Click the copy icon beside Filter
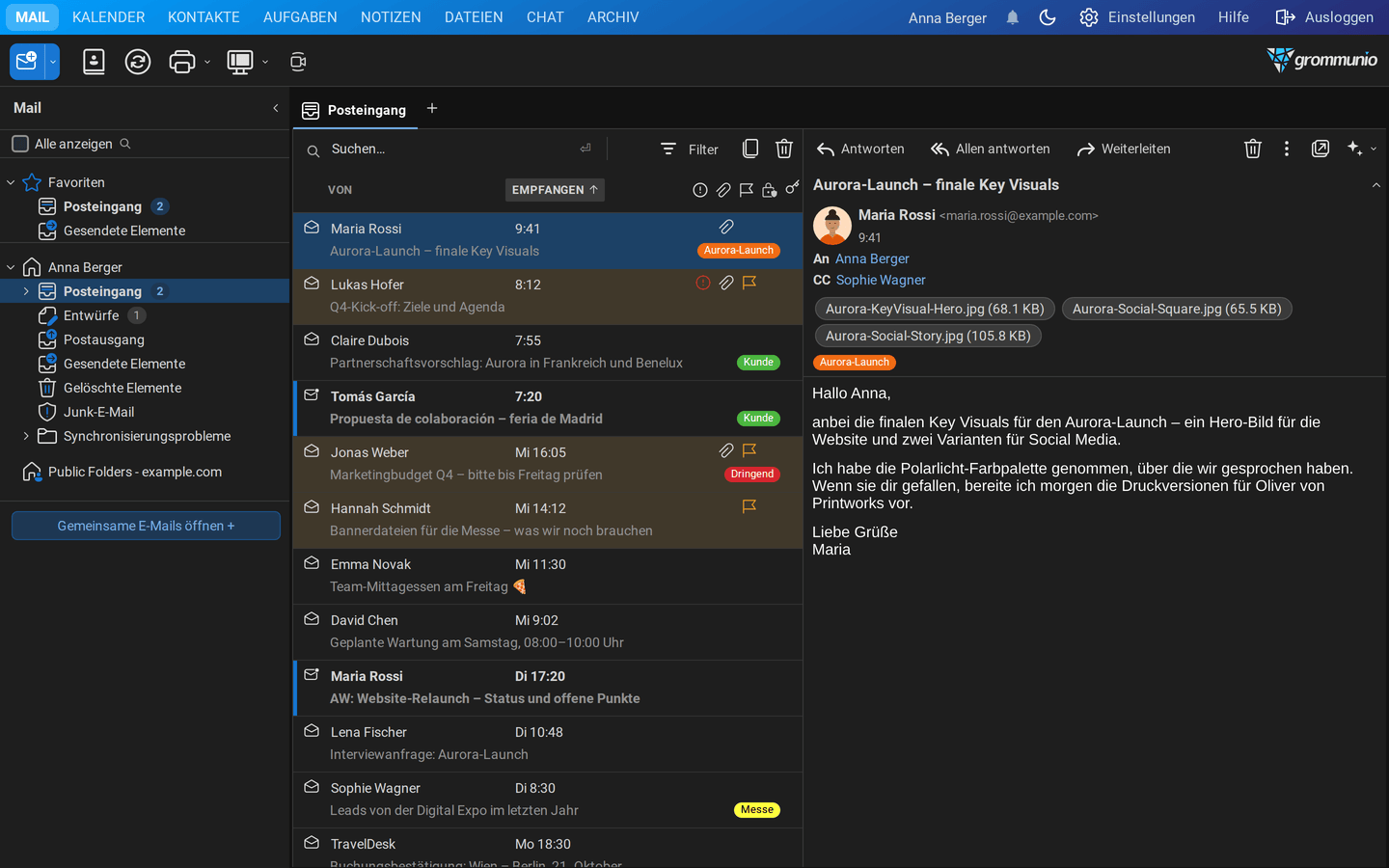Viewport: 1389px width, 868px height. point(750,149)
